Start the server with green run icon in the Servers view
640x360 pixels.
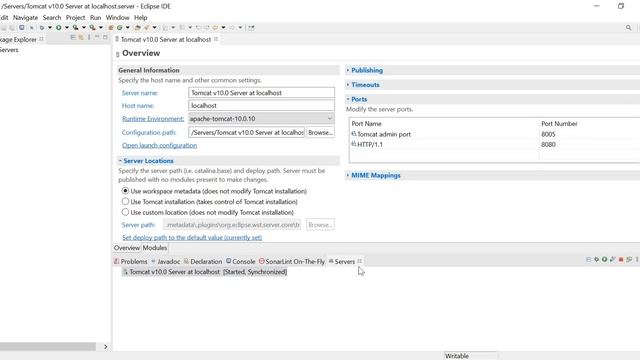604,260
